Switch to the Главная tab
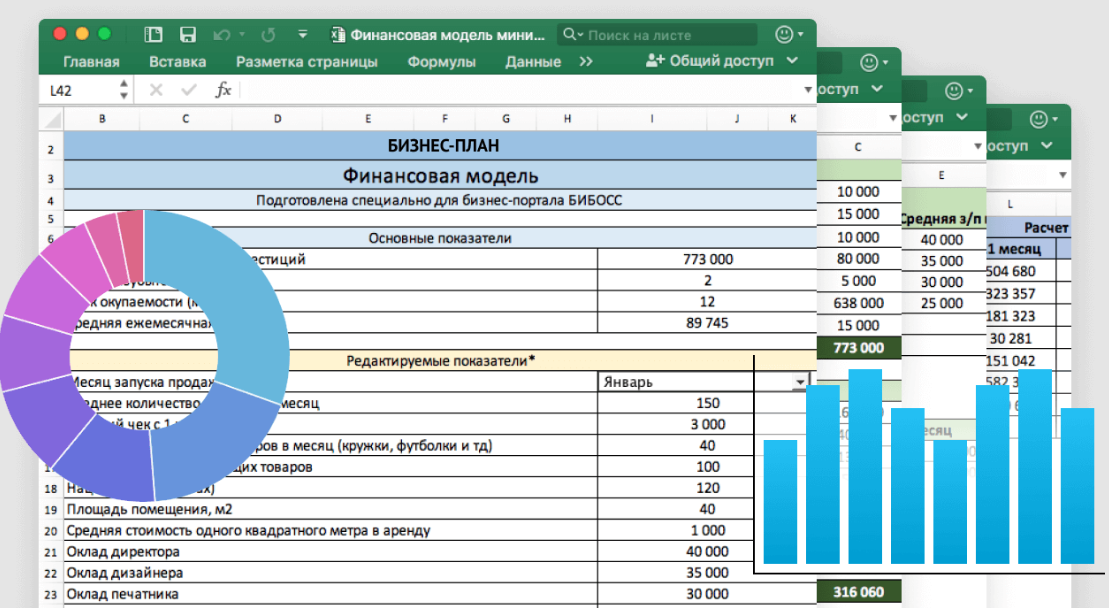Screen dimensions: 1109x608 91,62
